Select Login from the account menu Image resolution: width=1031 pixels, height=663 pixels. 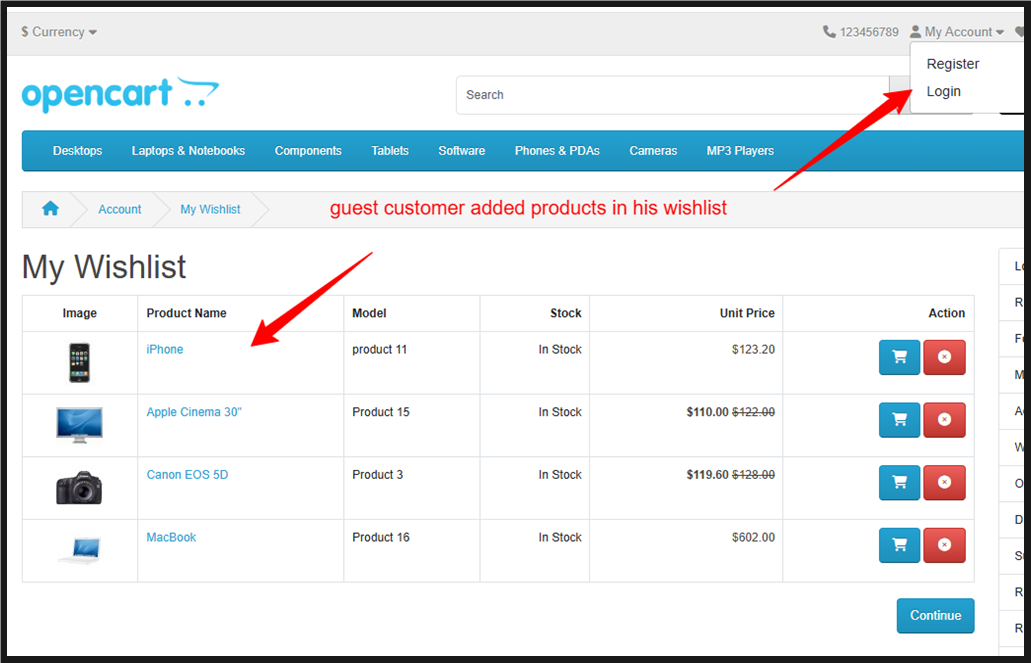coord(943,91)
